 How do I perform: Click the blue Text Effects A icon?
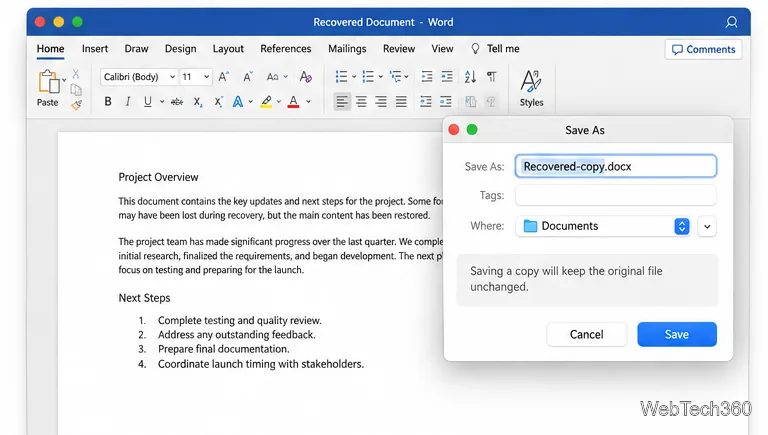pos(238,102)
